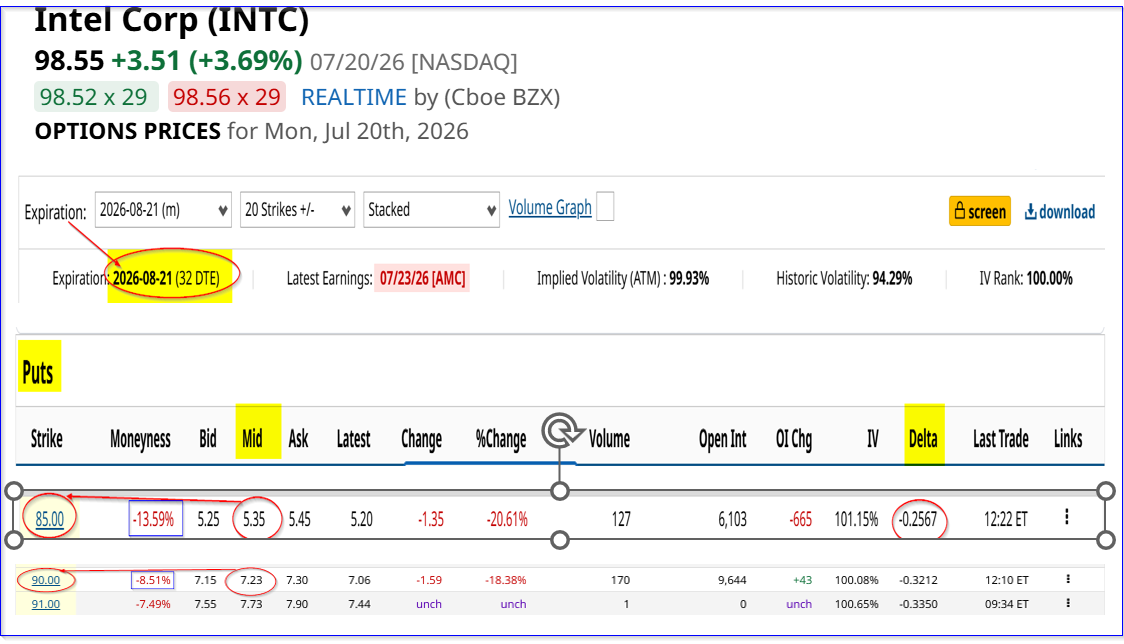Click the last trade time 12:22 ET

(1005, 519)
